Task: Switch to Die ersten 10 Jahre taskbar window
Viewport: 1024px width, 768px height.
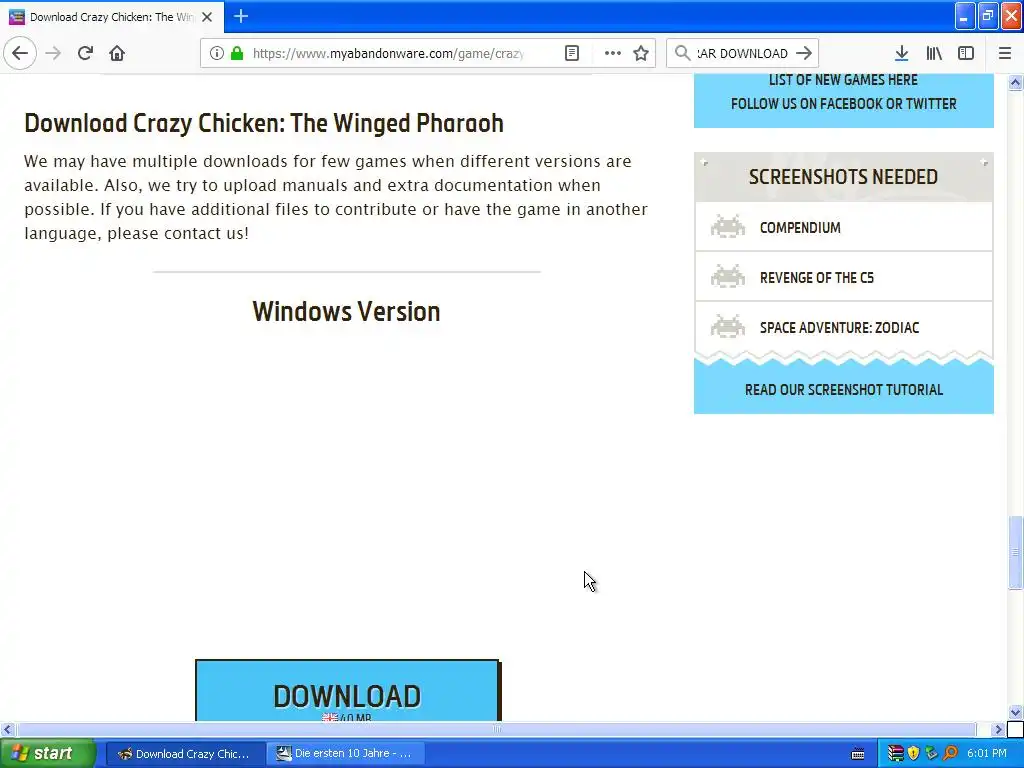Action: click(346, 754)
